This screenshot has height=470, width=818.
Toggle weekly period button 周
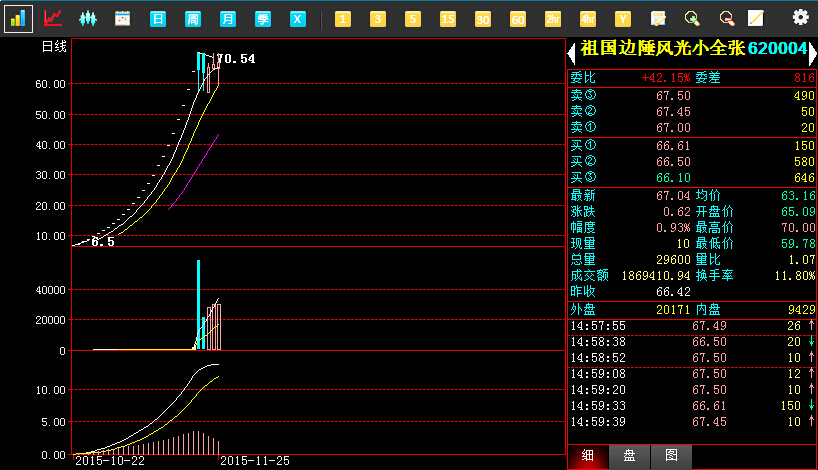point(193,19)
